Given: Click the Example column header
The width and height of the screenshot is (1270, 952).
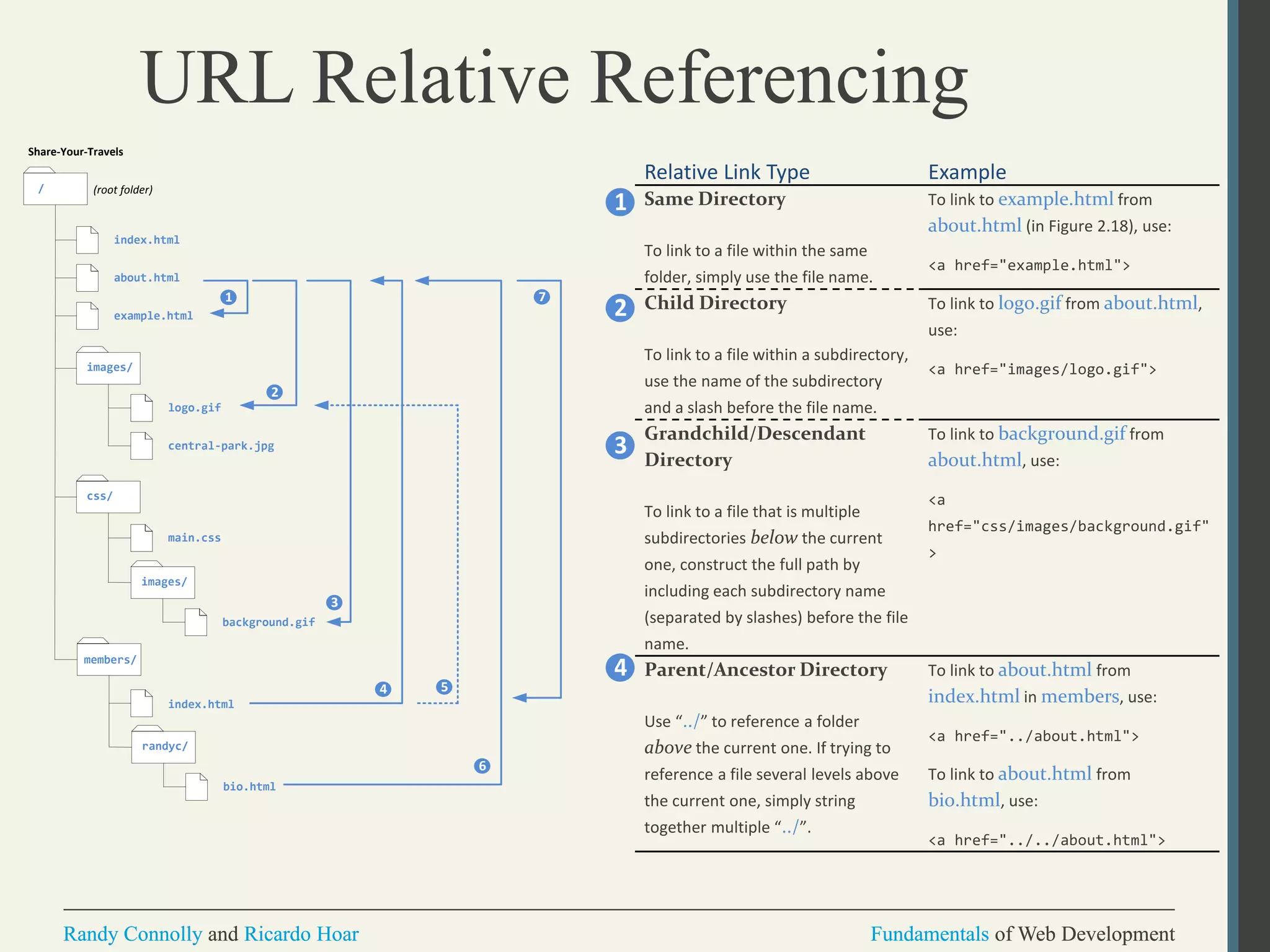Looking at the screenshot, I should coord(966,172).
